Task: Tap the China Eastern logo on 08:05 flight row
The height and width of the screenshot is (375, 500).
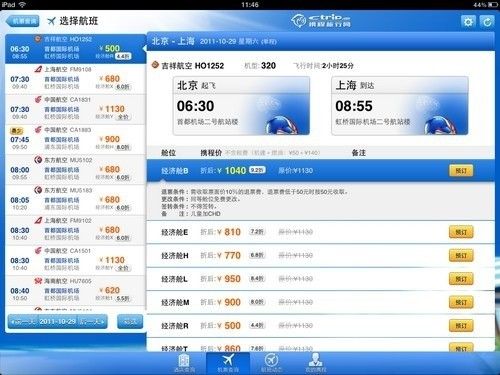Action: pyautogui.click(x=38, y=190)
